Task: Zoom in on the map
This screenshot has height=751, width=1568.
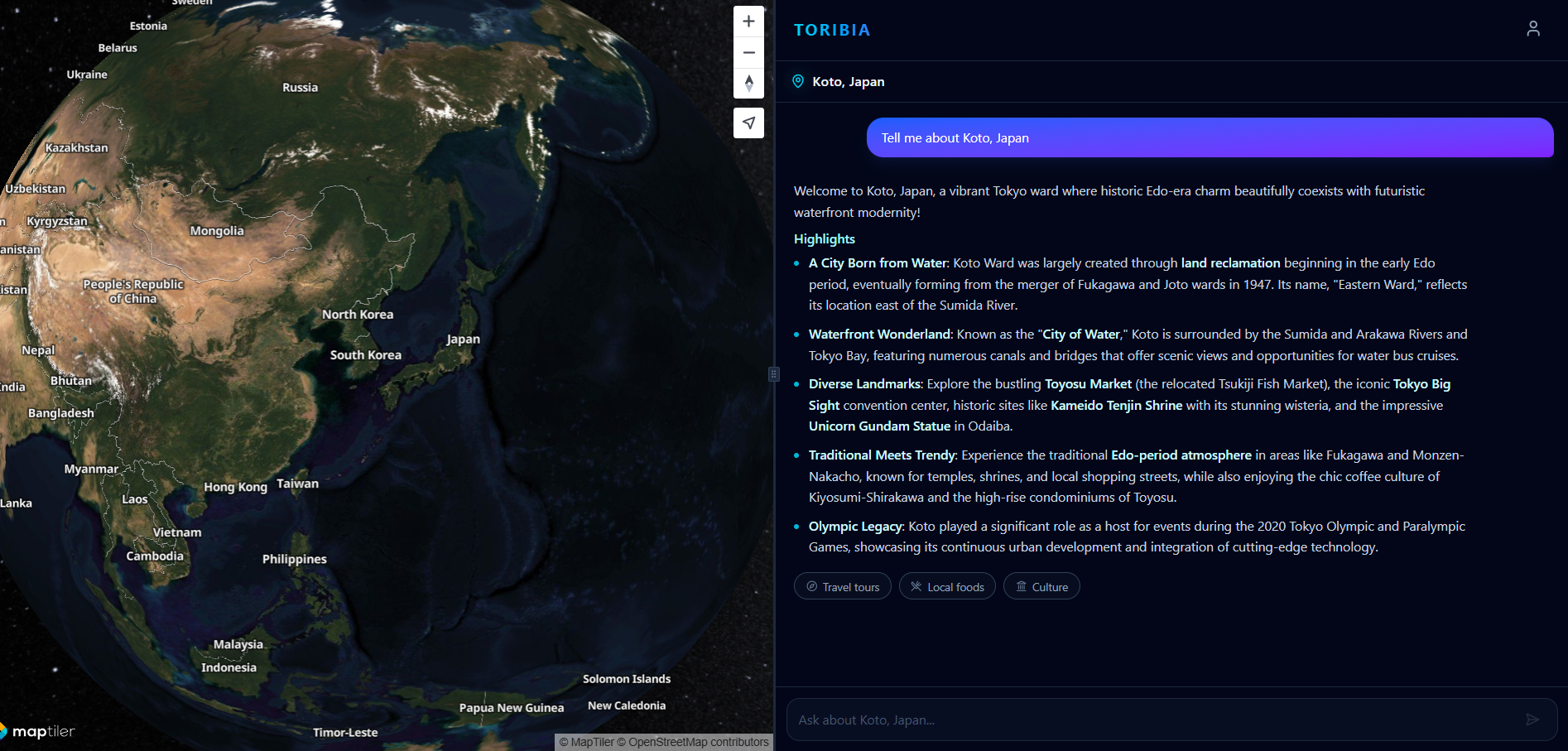Action: click(x=748, y=22)
